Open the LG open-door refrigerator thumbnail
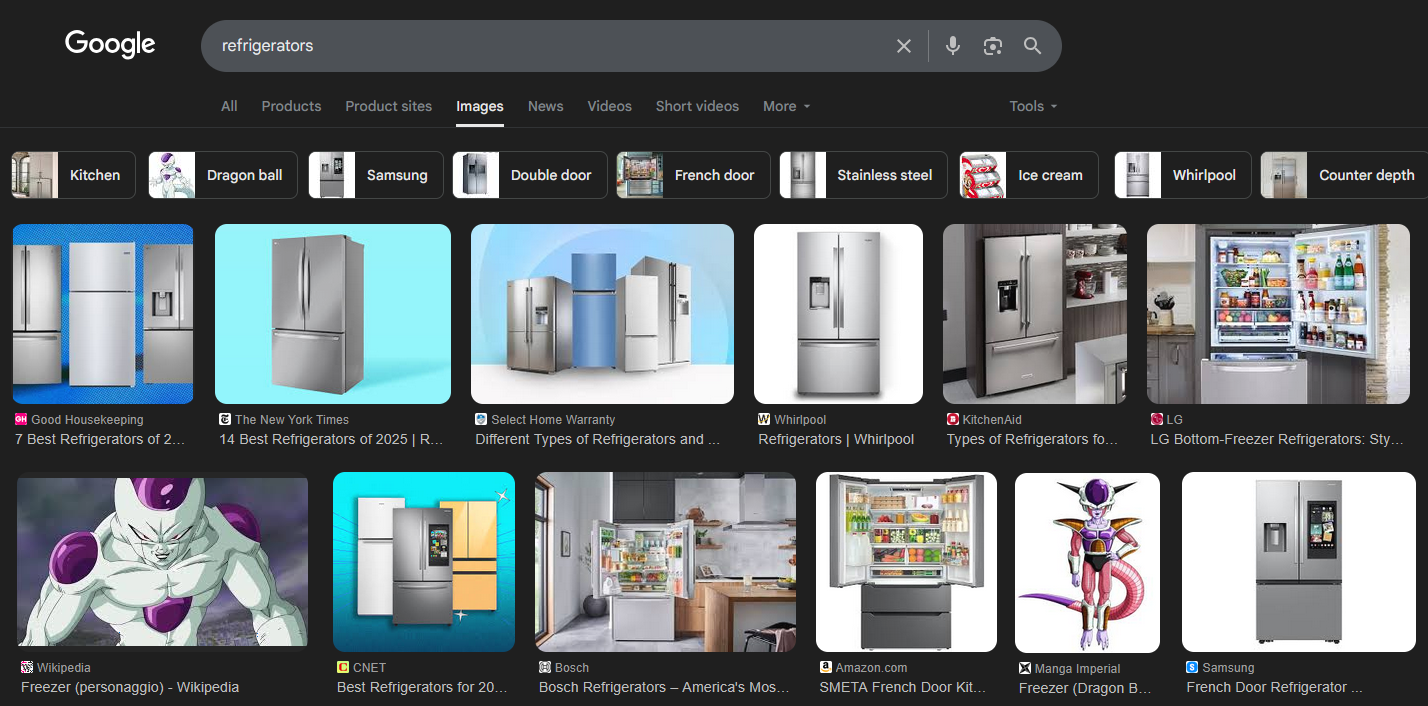1428x706 pixels. (x=1278, y=313)
